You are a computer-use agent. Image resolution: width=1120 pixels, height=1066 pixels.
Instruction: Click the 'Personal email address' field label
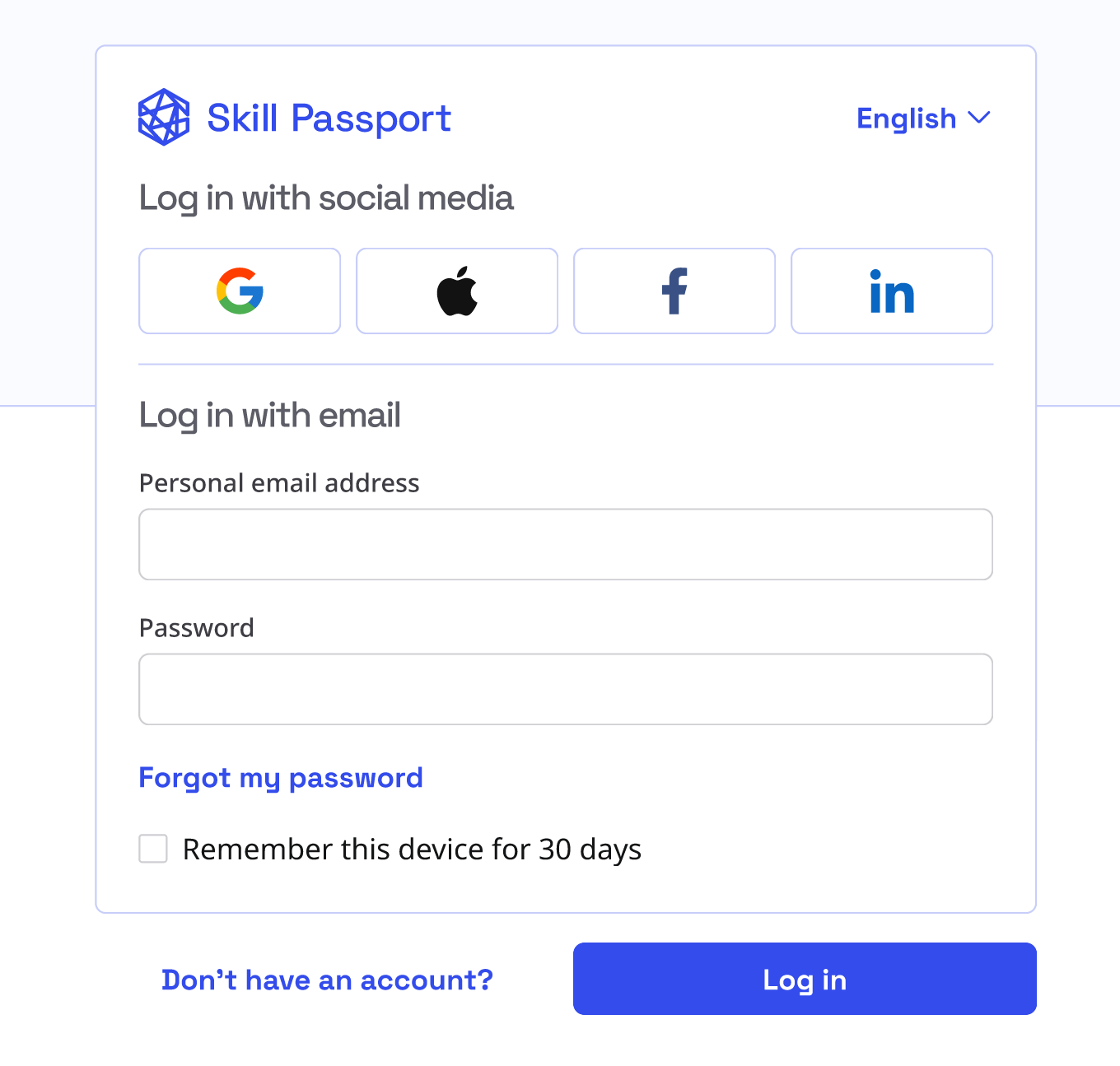click(x=279, y=483)
